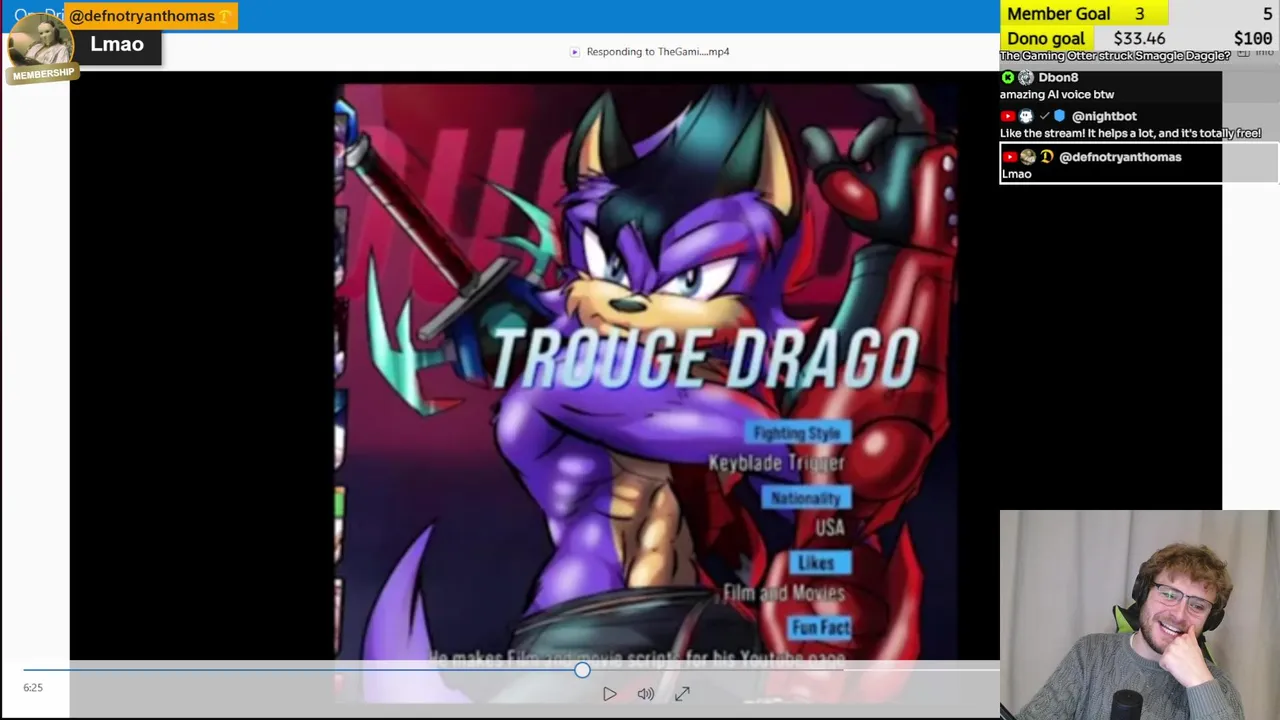Click the Lmao chat popup message

point(117,44)
